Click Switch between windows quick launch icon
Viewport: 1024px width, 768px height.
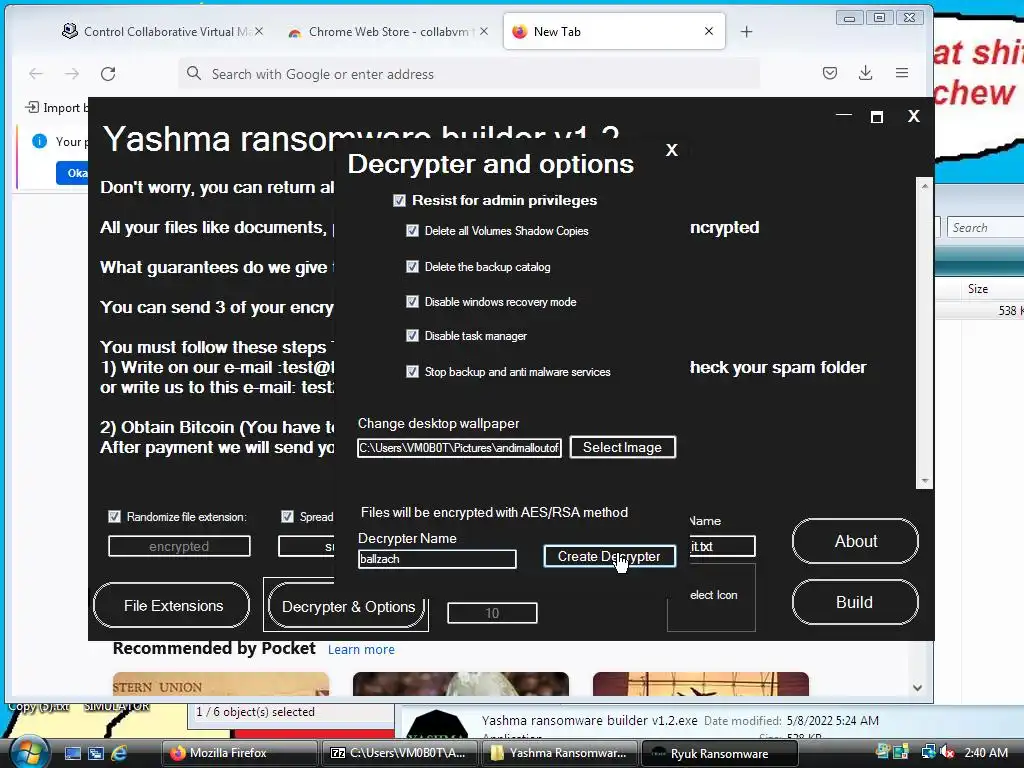click(x=96, y=753)
